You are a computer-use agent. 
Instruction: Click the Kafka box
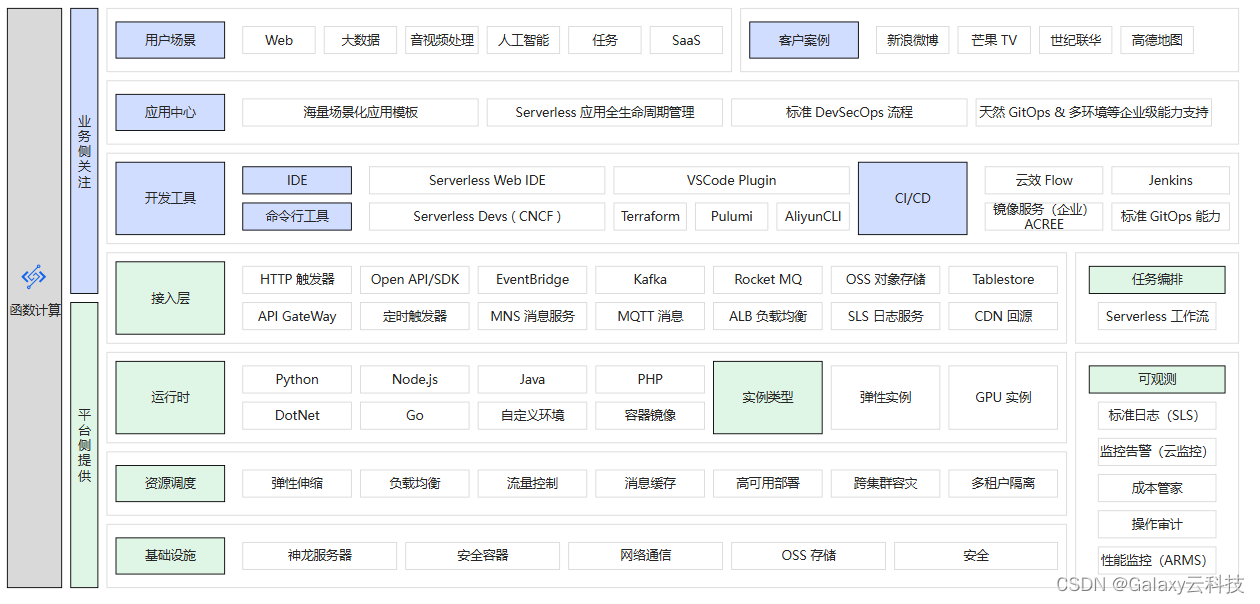650,279
